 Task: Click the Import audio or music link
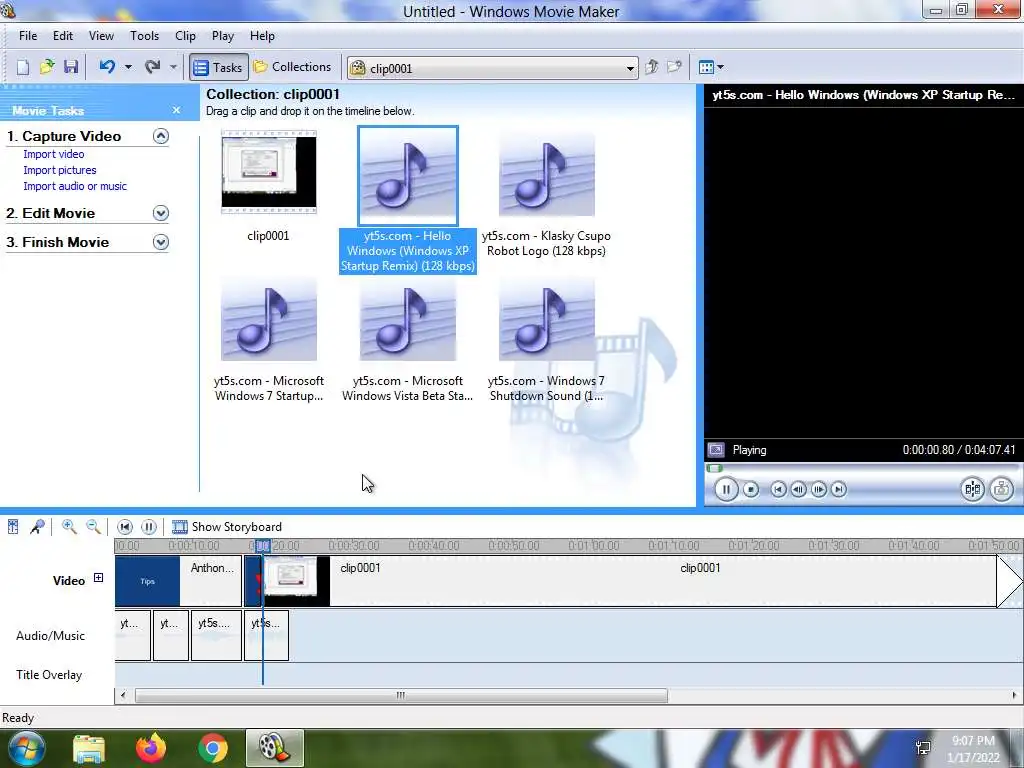[x=75, y=186]
